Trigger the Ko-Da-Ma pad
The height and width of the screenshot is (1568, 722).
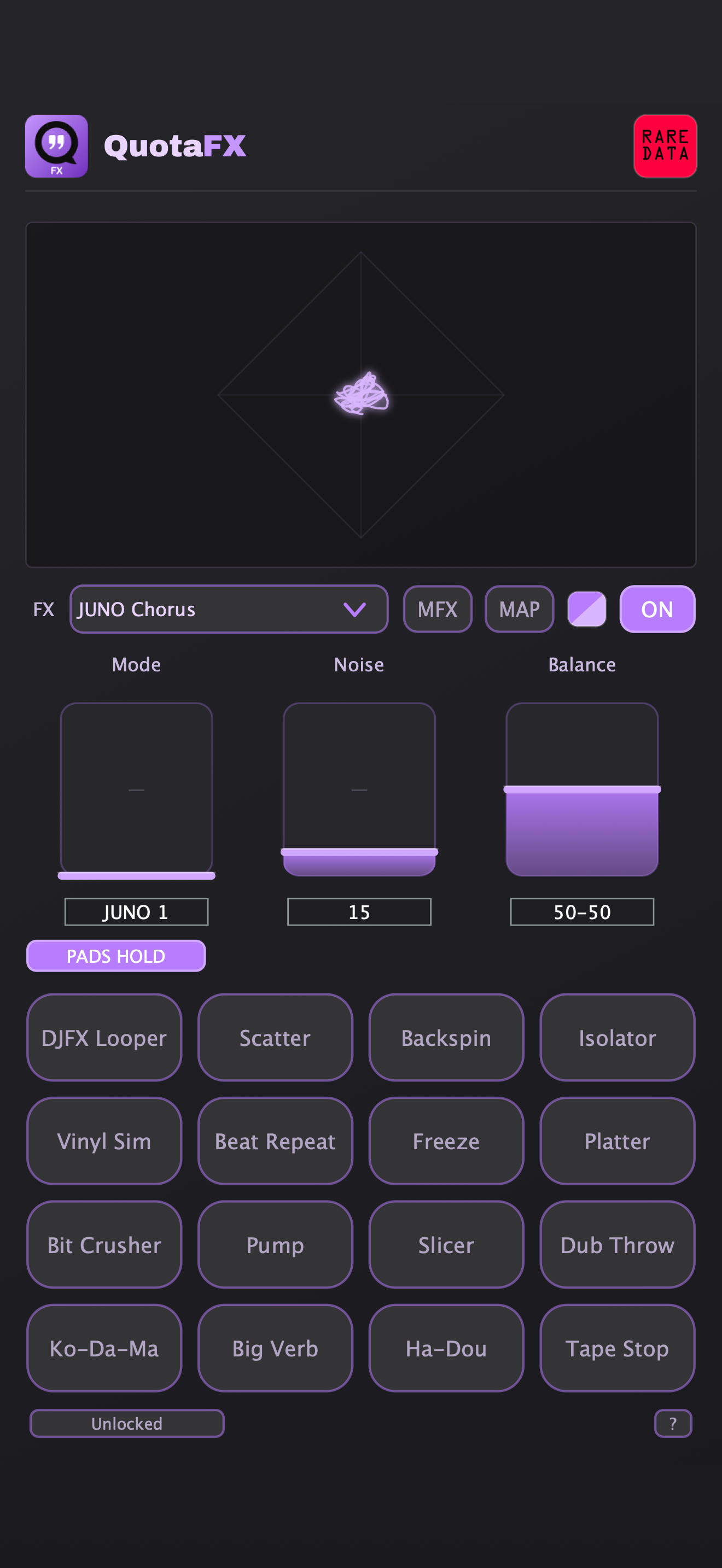pyautogui.click(x=104, y=1348)
